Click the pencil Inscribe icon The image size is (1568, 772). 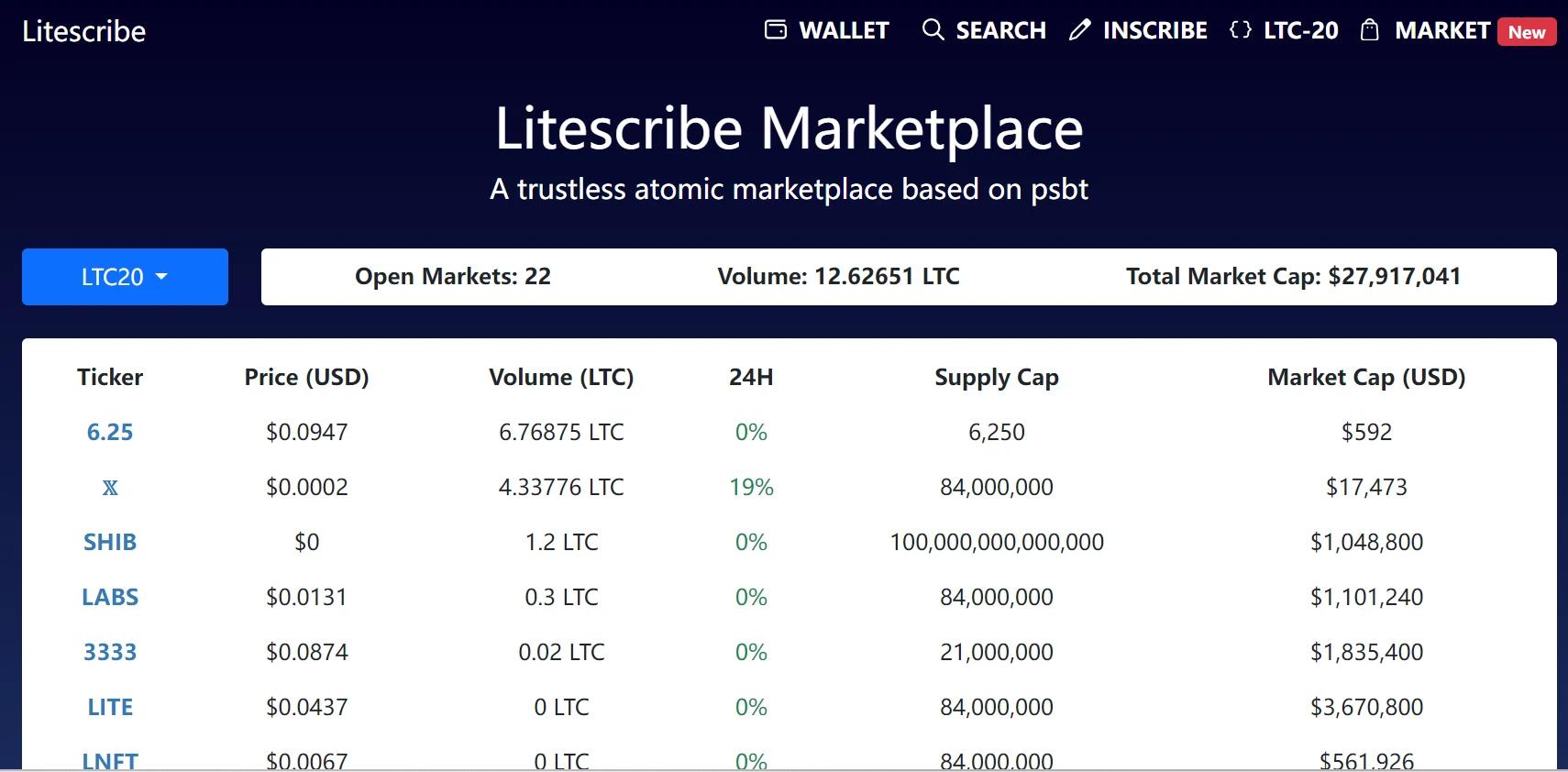[1079, 30]
